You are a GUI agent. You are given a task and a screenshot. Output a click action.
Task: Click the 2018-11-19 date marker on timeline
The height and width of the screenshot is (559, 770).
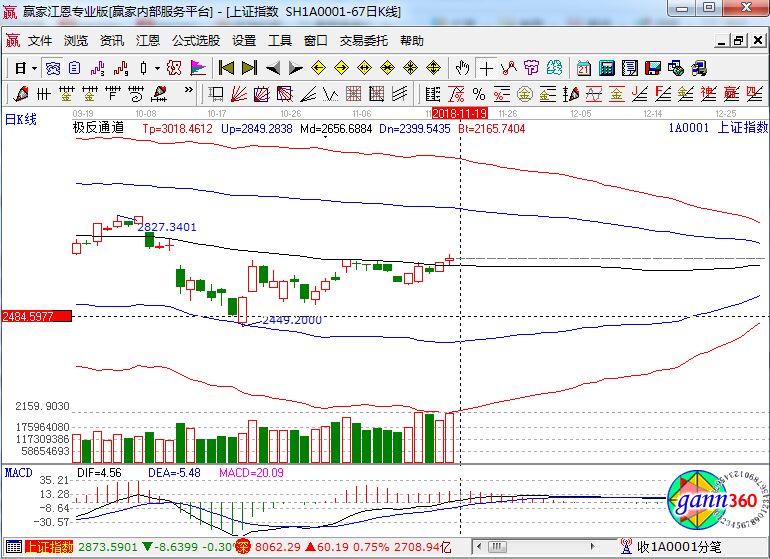point(459,113)
